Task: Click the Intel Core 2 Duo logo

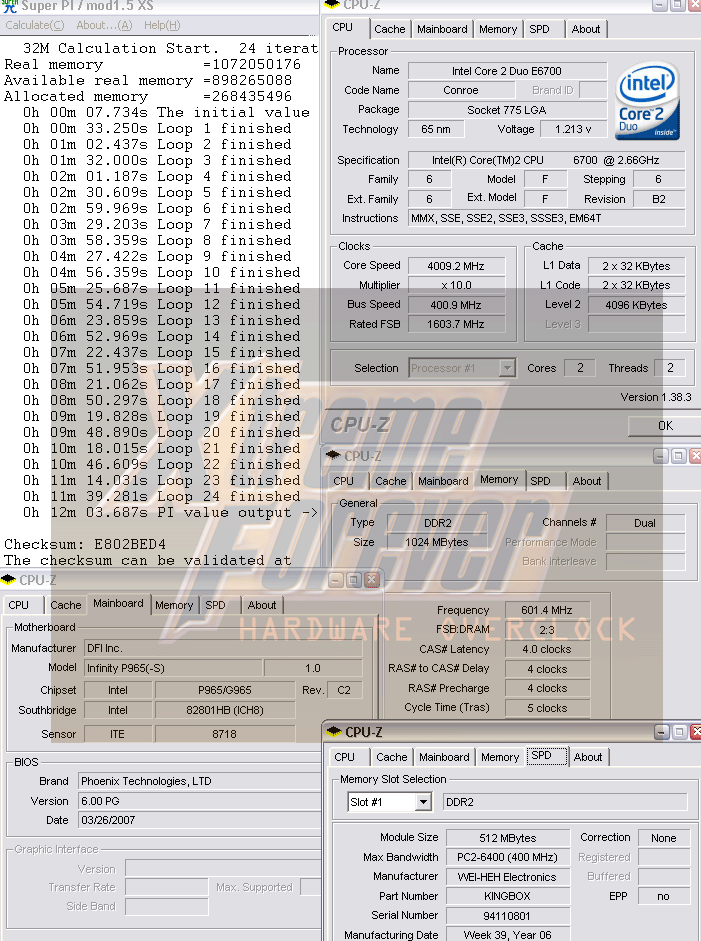Action: [x=648, y=101]
